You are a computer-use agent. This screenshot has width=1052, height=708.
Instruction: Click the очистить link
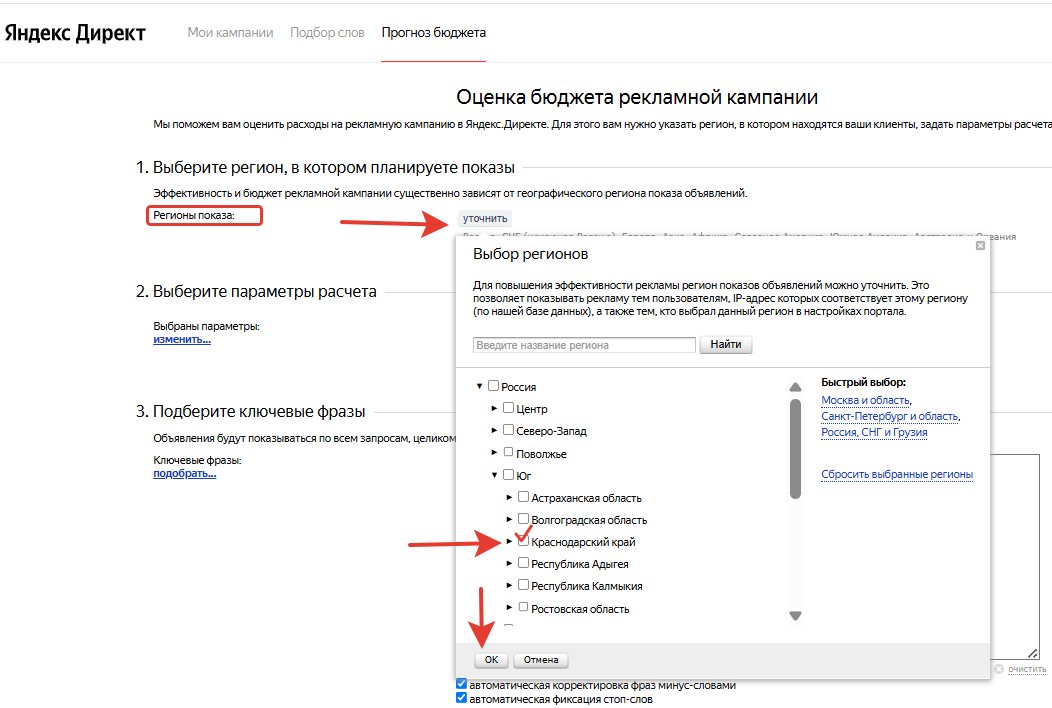click(1027, 669)
